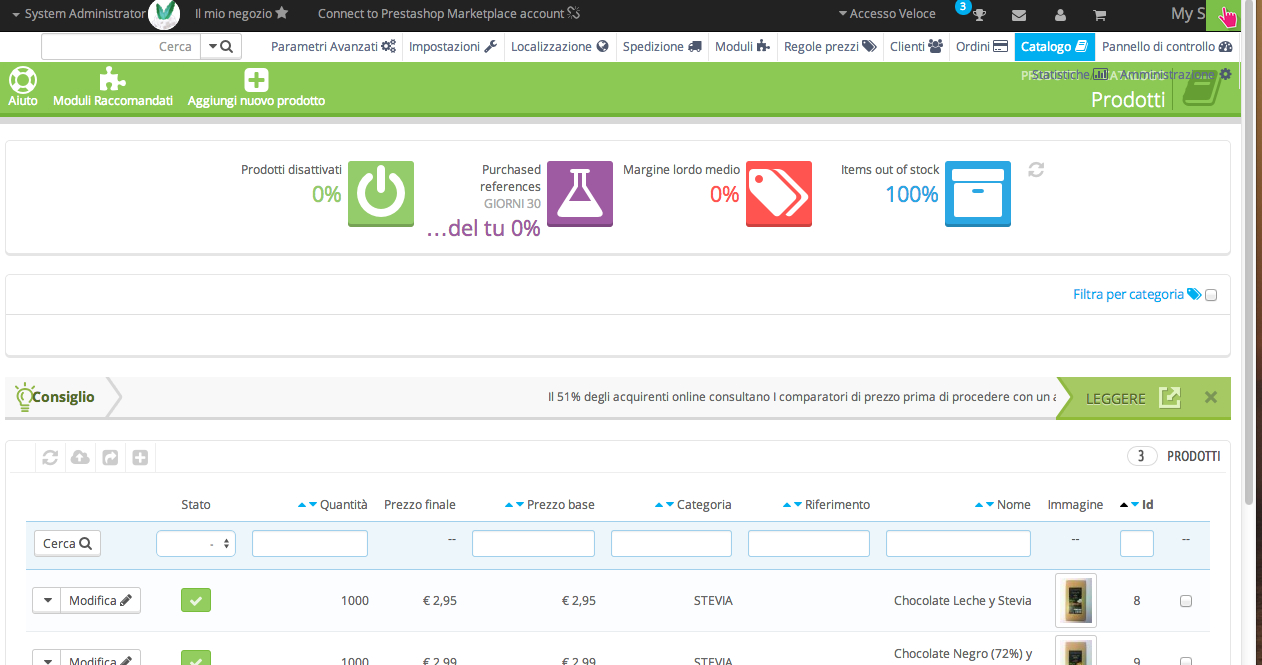Sort Quantità column ascending
The height and width of the screenshot is (665, 1262).
303,505
